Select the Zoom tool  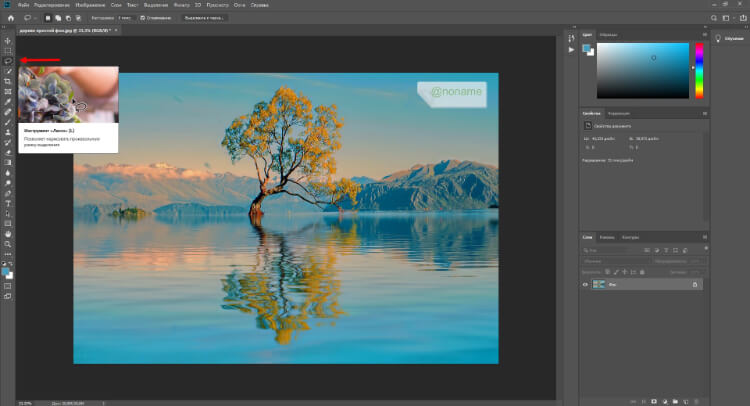tap(8, 244)
